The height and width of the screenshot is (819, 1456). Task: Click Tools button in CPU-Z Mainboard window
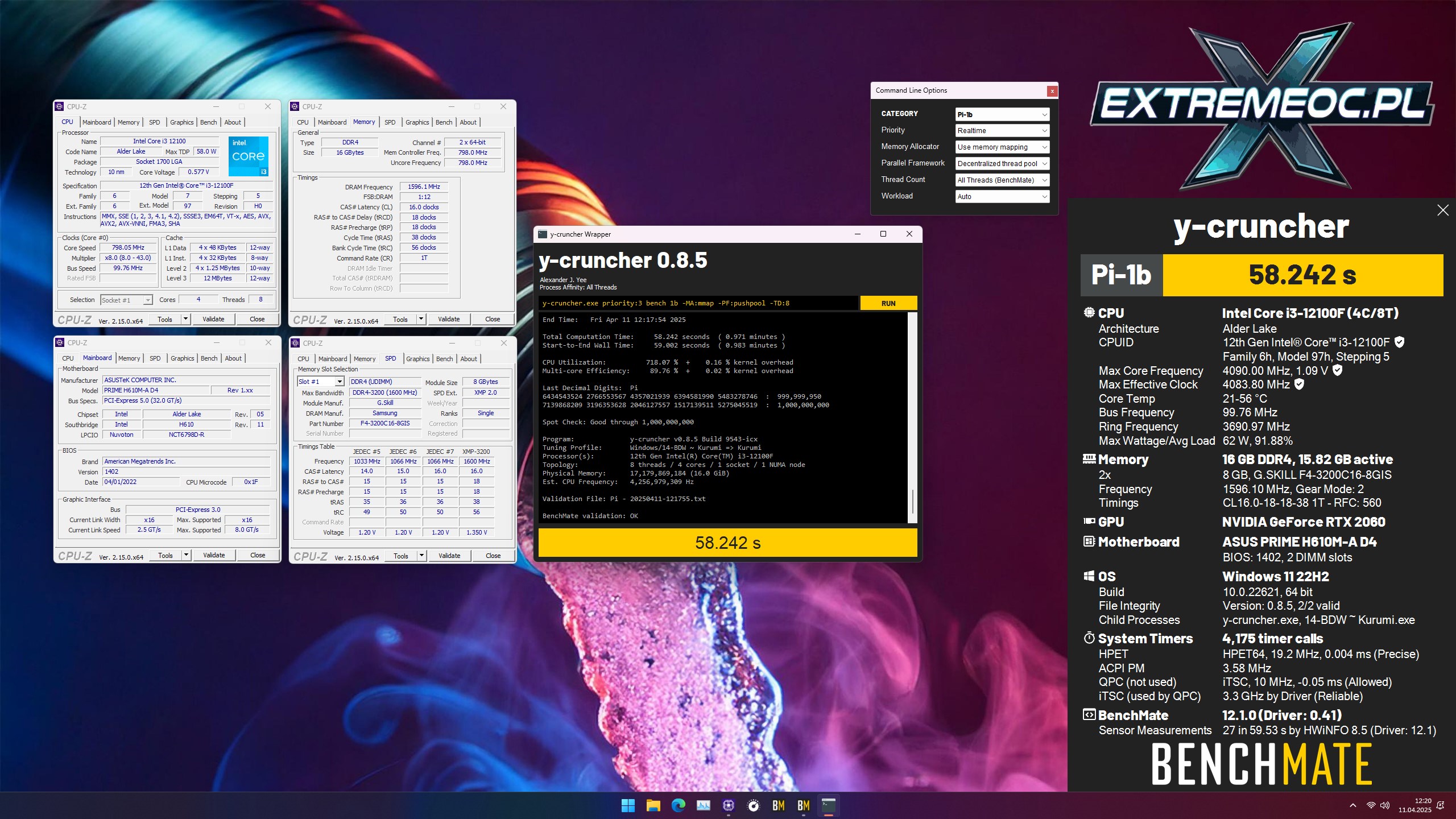166,556
